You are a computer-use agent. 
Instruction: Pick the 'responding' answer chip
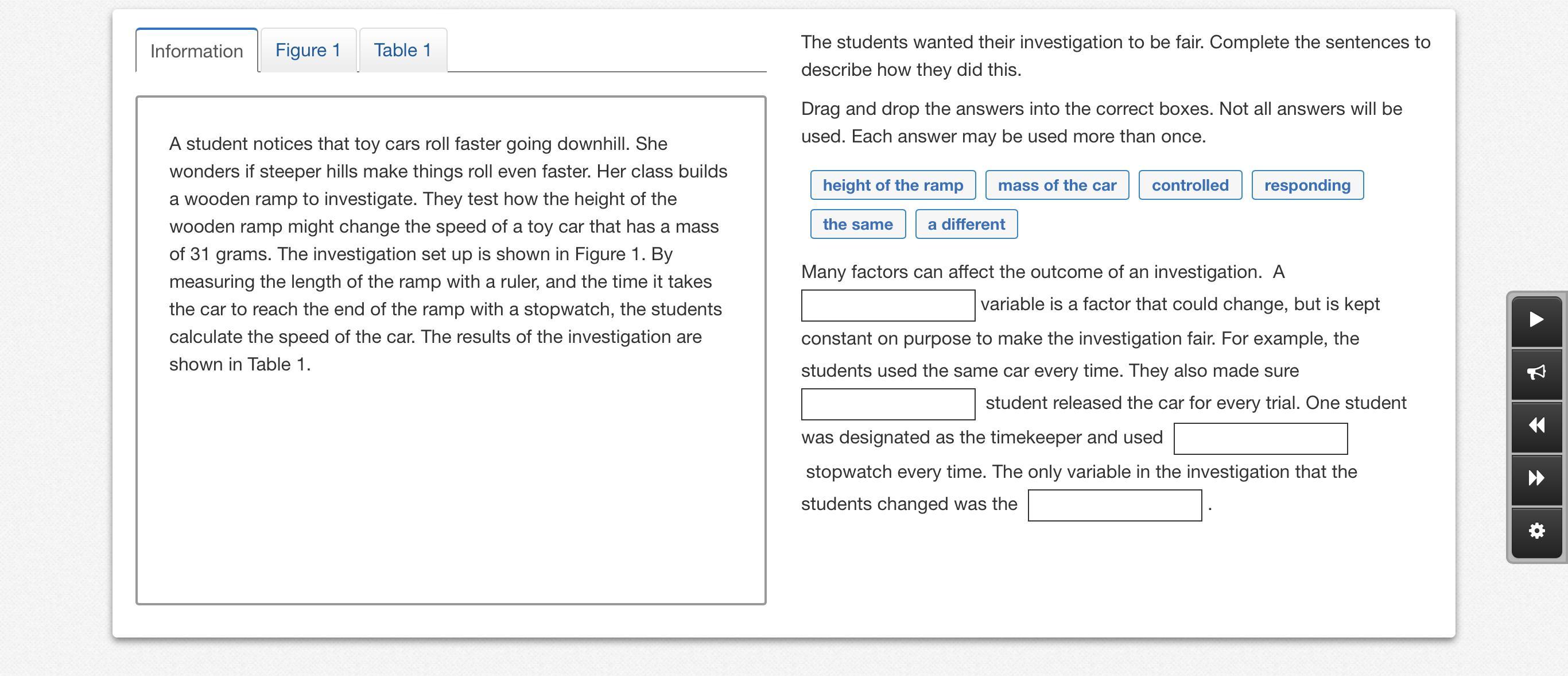(1307, 185)
